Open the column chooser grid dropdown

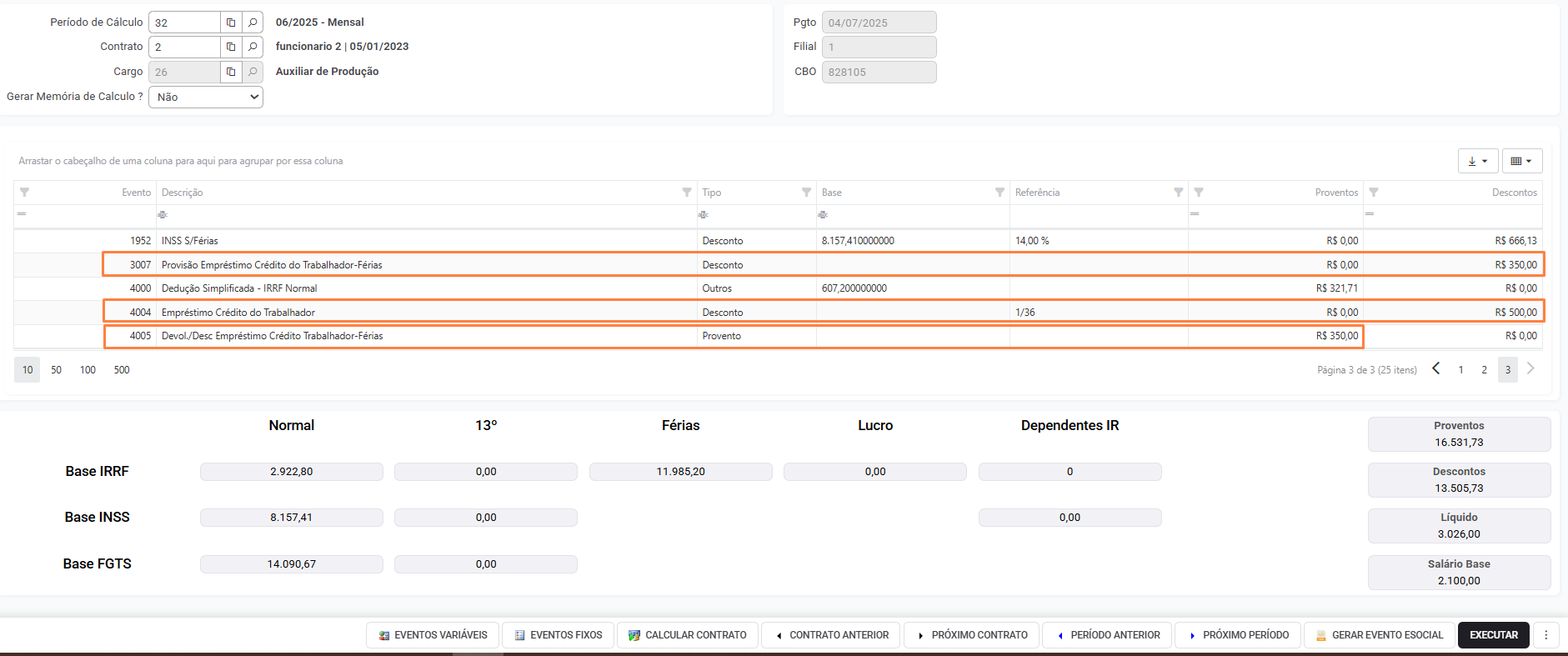click(1521, 161)
